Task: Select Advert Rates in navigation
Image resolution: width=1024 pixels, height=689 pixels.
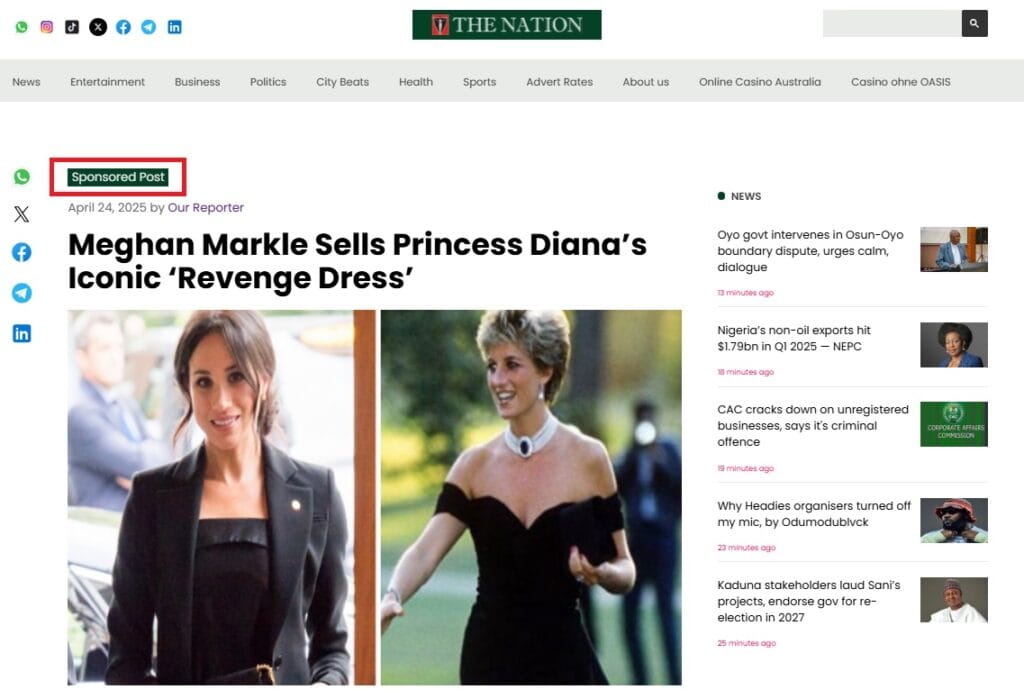Action: (x=559, y=82)
